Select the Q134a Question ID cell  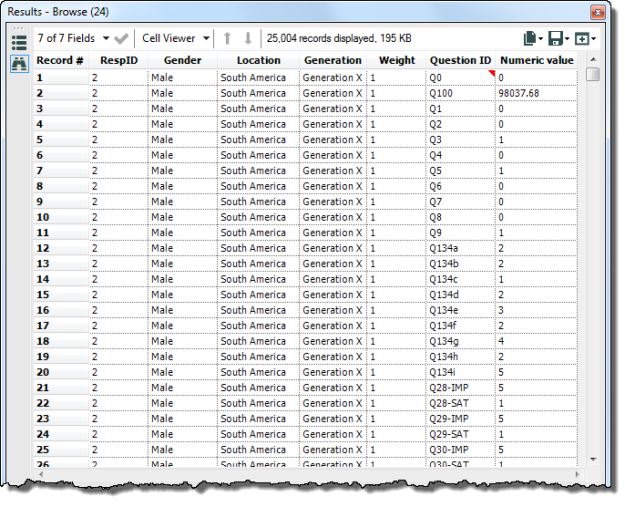coord(461,248)
